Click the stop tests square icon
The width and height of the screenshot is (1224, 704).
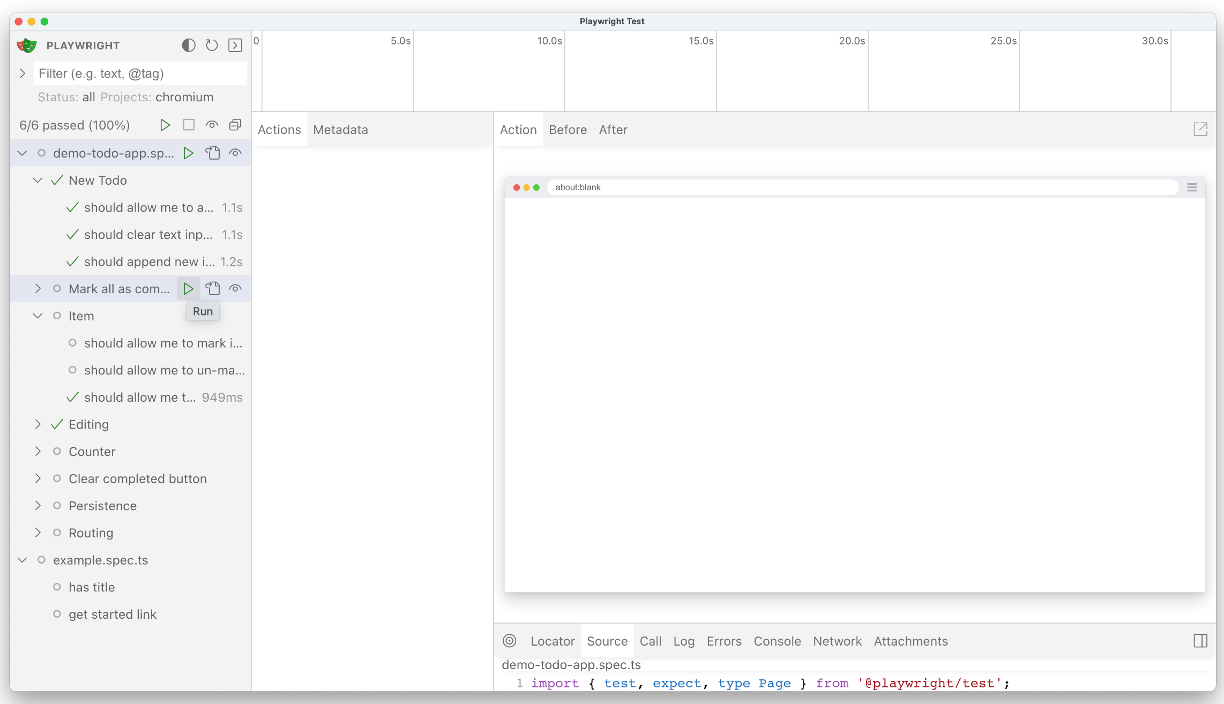coord(189,125)
